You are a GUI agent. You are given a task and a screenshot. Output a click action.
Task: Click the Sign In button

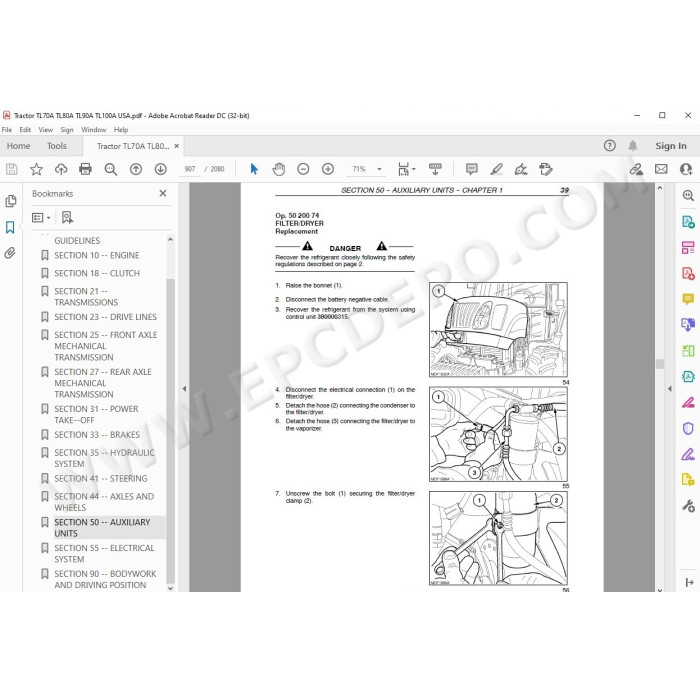click(x=671, y=146)
